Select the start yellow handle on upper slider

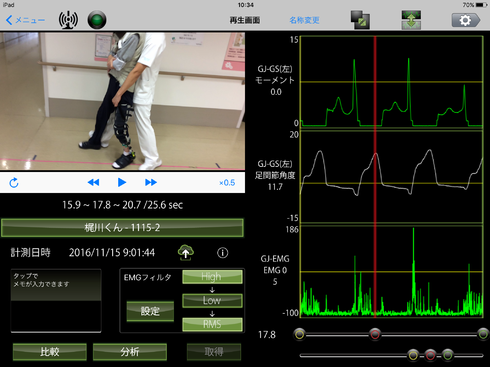coord(300,334)
